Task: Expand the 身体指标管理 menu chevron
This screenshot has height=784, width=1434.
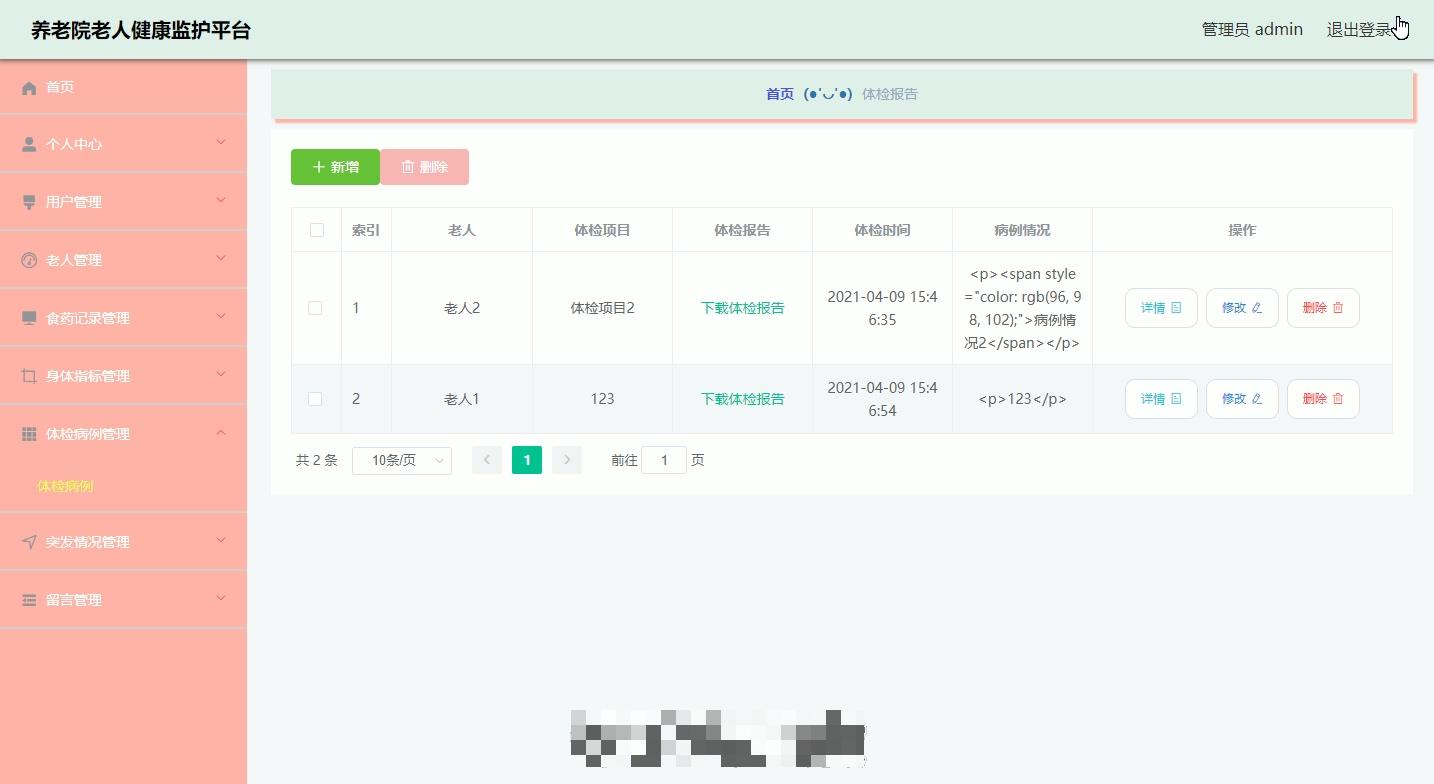Action: point(221,375)
